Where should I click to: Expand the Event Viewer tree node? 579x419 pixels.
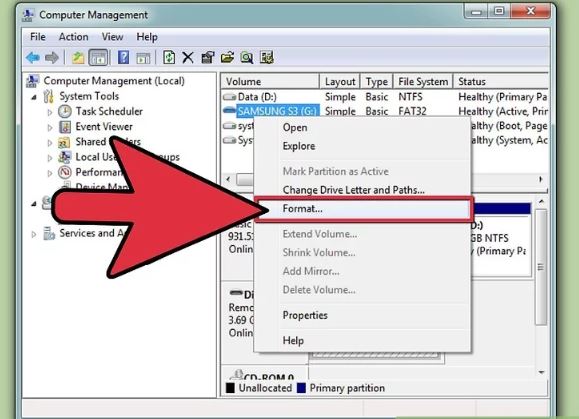click(50, 128)
